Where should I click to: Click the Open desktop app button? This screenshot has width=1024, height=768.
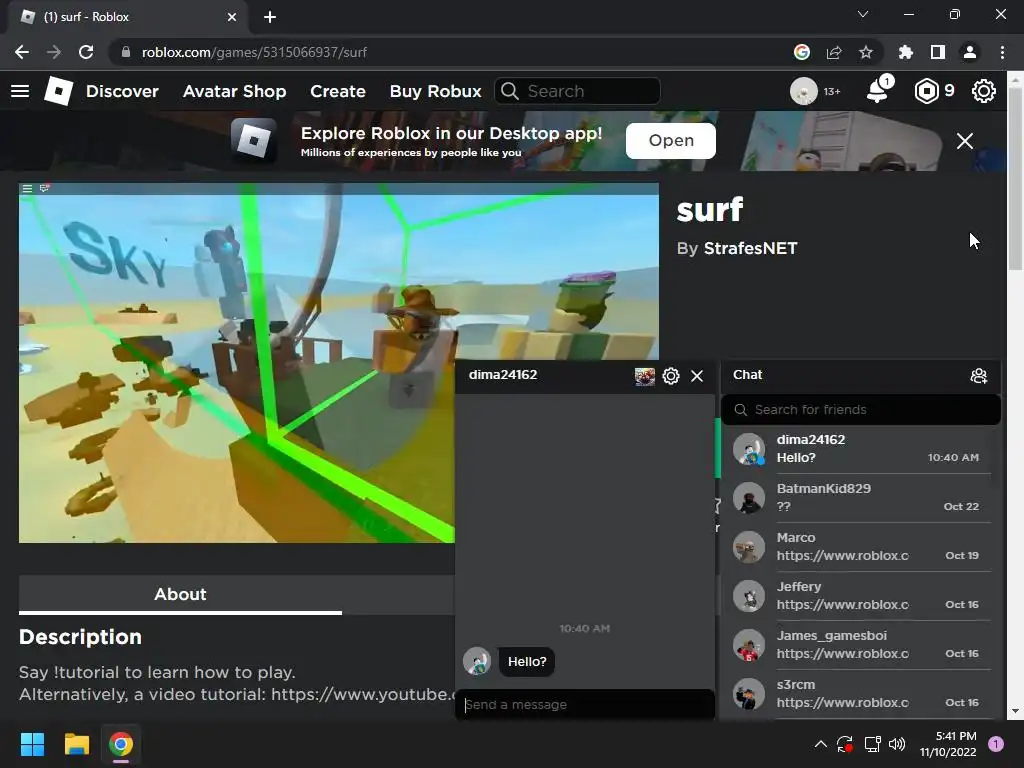671,141
